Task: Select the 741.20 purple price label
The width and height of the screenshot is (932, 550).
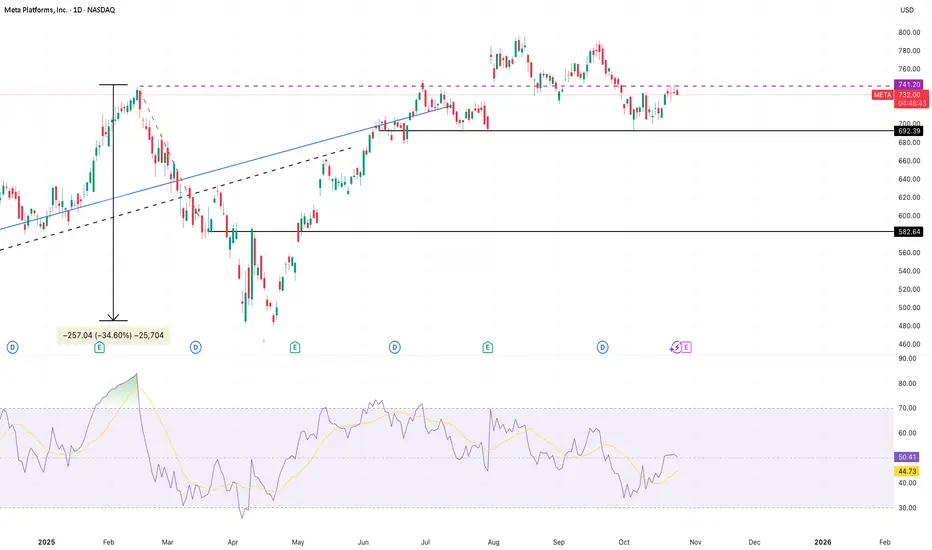Action: (x=909, y=85)
